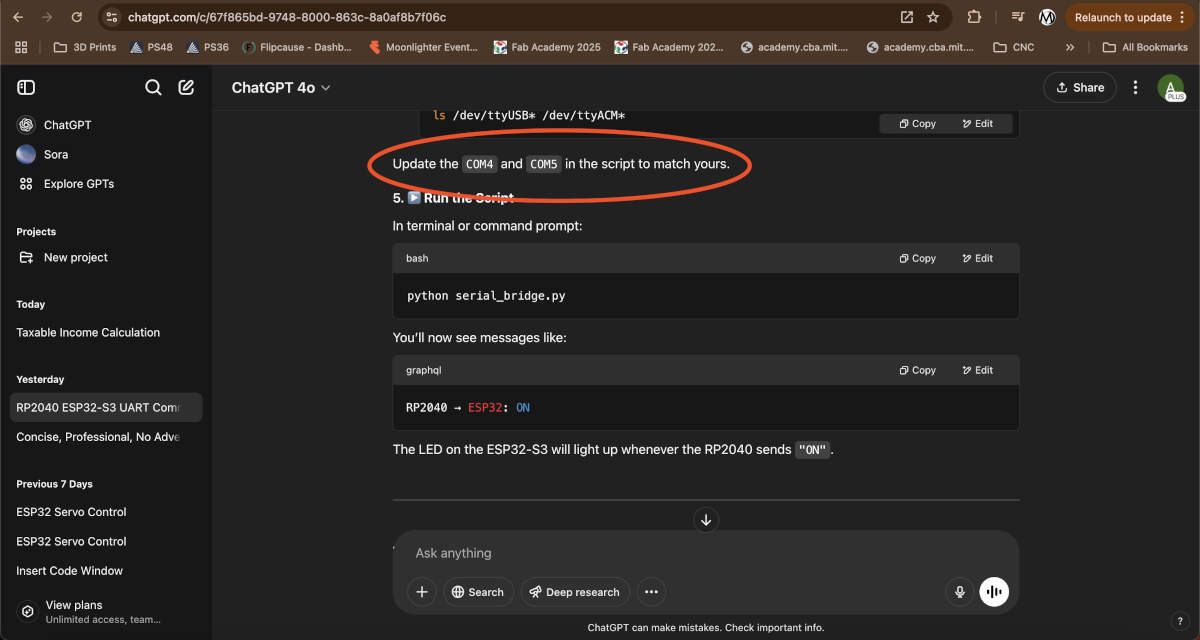Open the account avatar with PLUS badge
The height and width of the screenshot is (640, 1200).
[x=1171, y=88]
